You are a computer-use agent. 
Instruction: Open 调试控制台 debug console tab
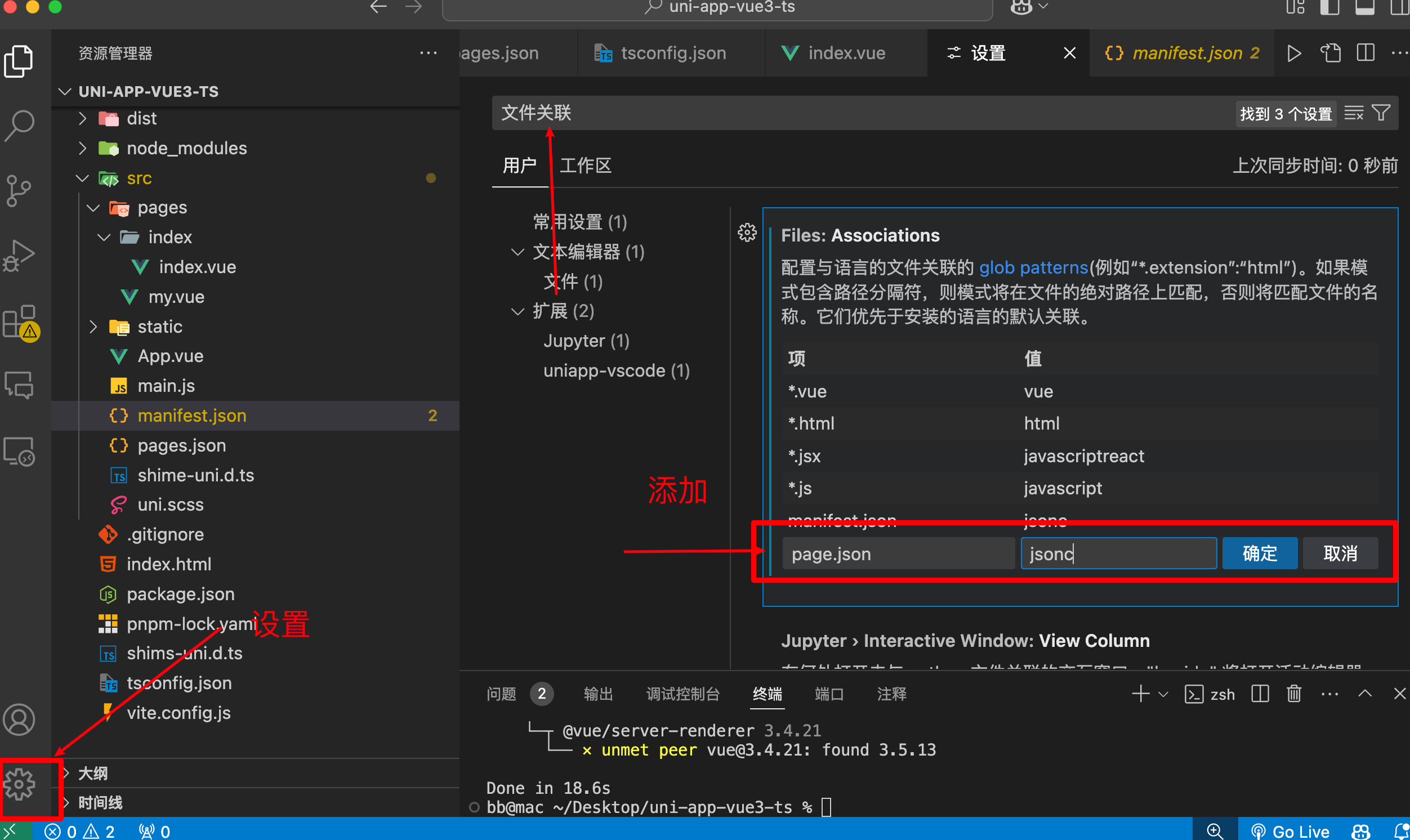pos(682,694)
